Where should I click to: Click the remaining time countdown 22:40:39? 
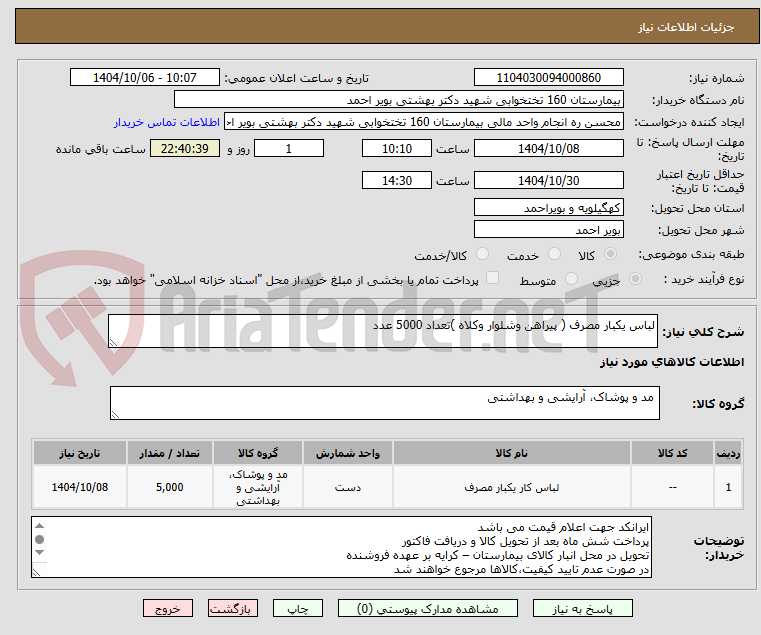click(185, 149)
